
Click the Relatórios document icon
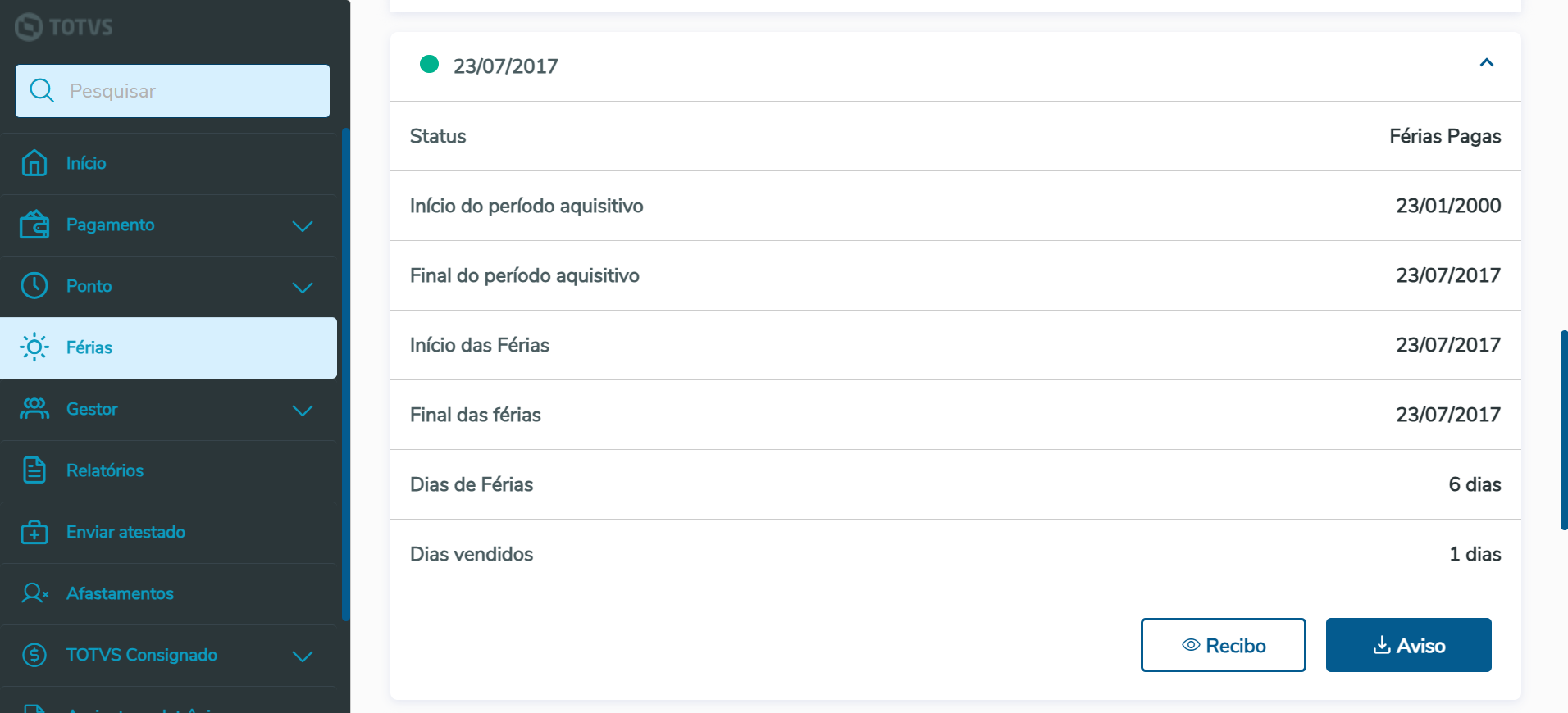[34, 470]
